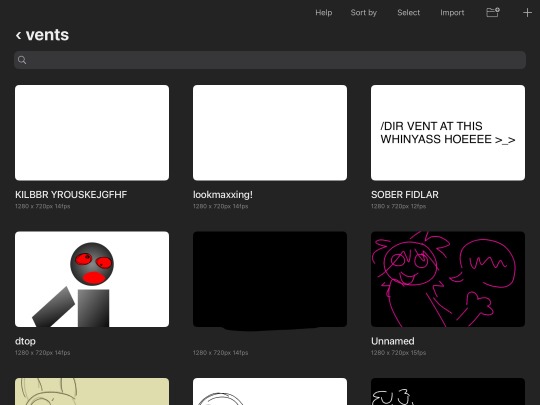Image resolution: width=540 pixels, height=405 pixels.
Task: Click the vents folder title
Action: tap(47, 35)
